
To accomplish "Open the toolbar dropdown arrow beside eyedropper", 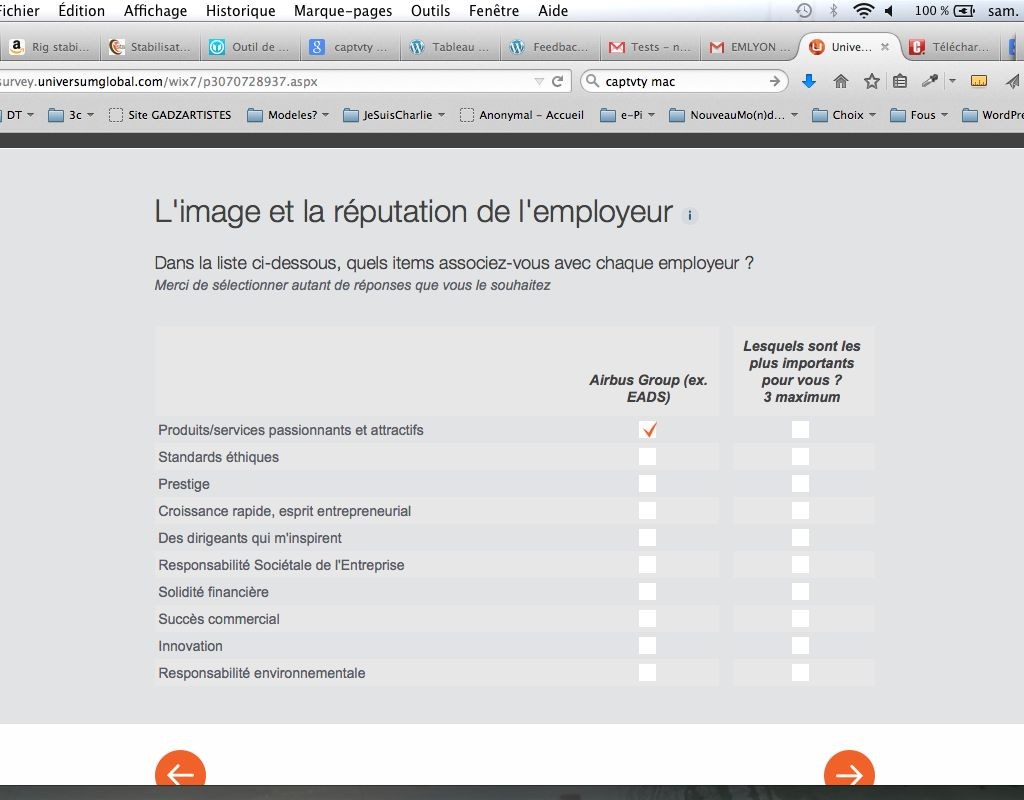I will point(952,81).
